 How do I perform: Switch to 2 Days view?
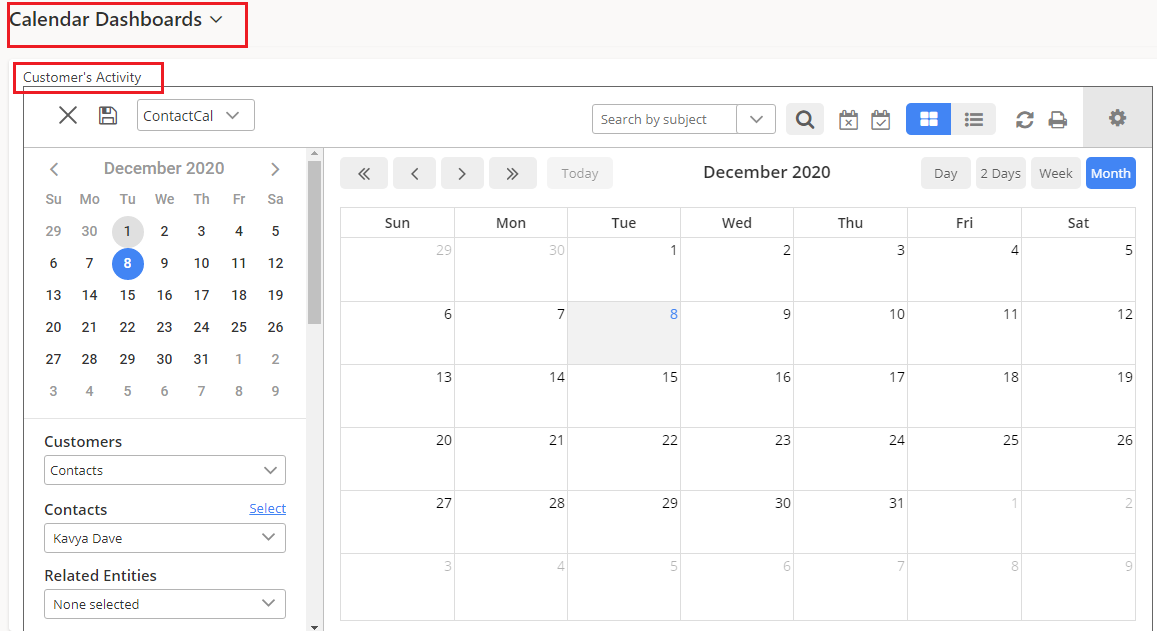[x=1001, y=173]
